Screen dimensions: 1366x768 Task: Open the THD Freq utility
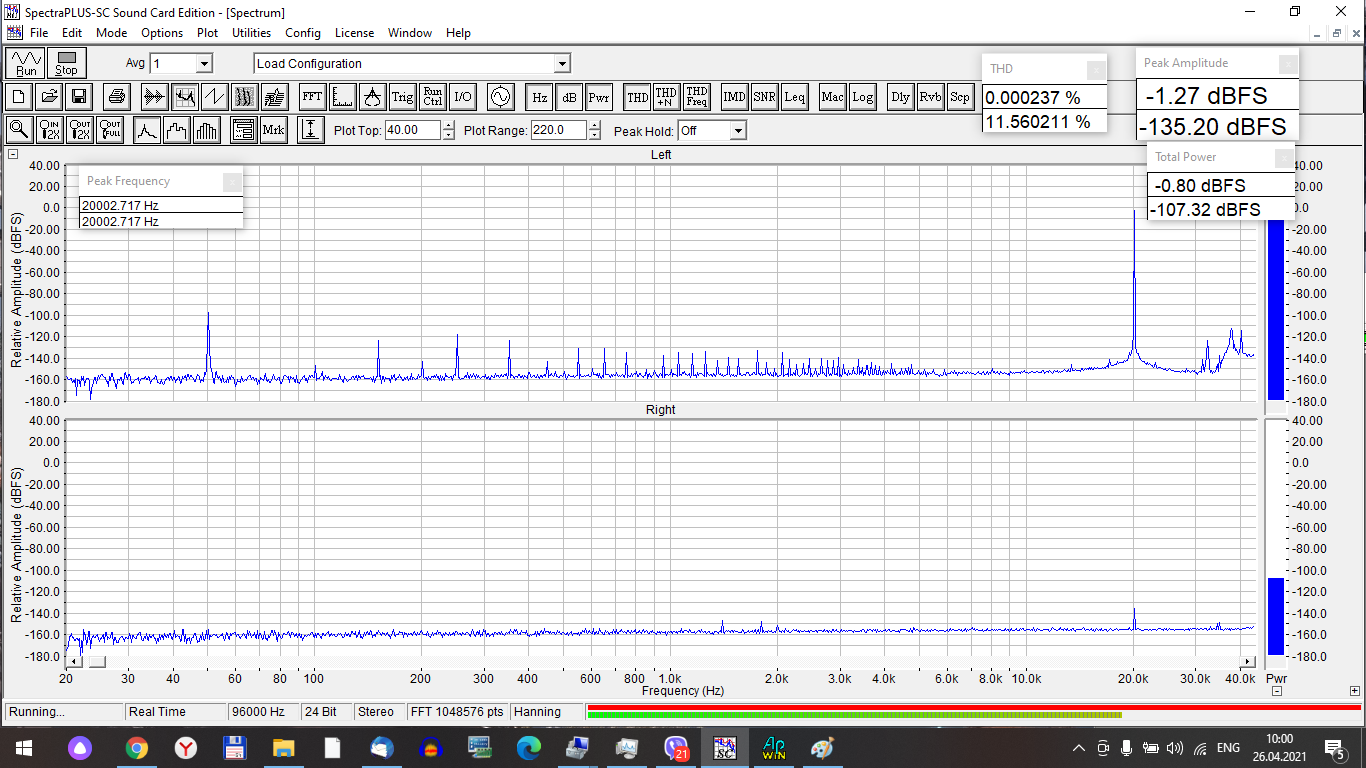coord(697,97)
